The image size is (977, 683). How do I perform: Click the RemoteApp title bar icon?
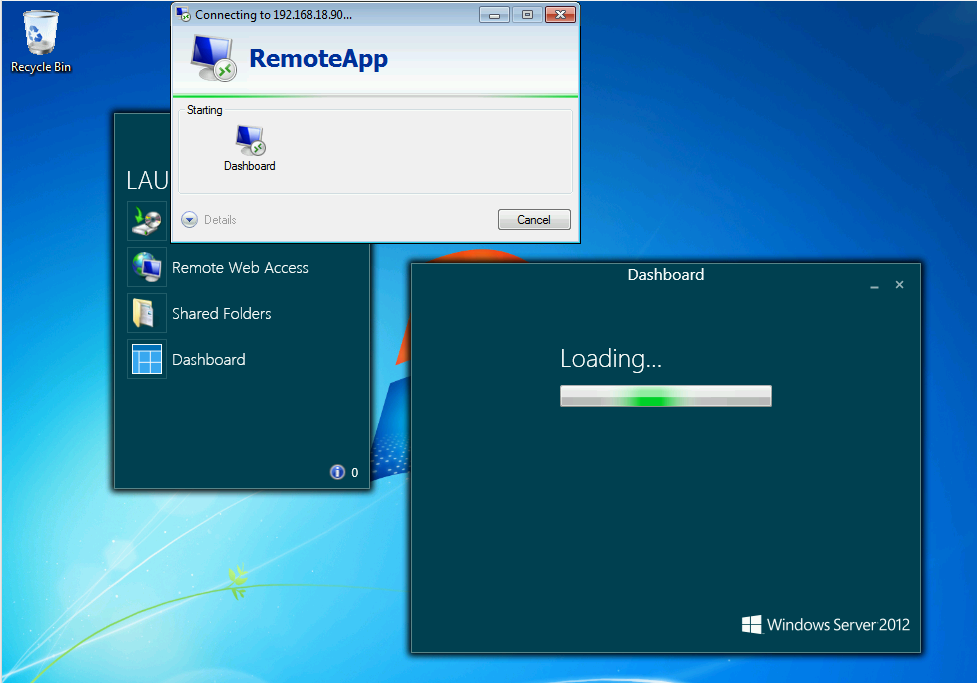[183, 14]
